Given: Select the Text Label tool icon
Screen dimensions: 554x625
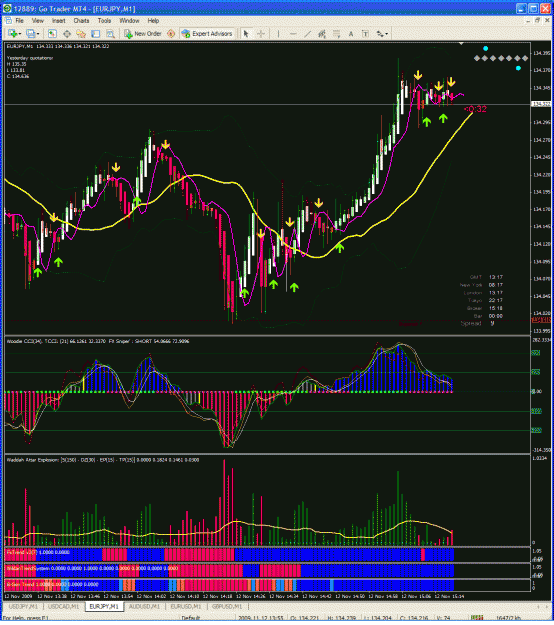Looking at the screenshot, I should pyautogui.click(x=365, y=34).
